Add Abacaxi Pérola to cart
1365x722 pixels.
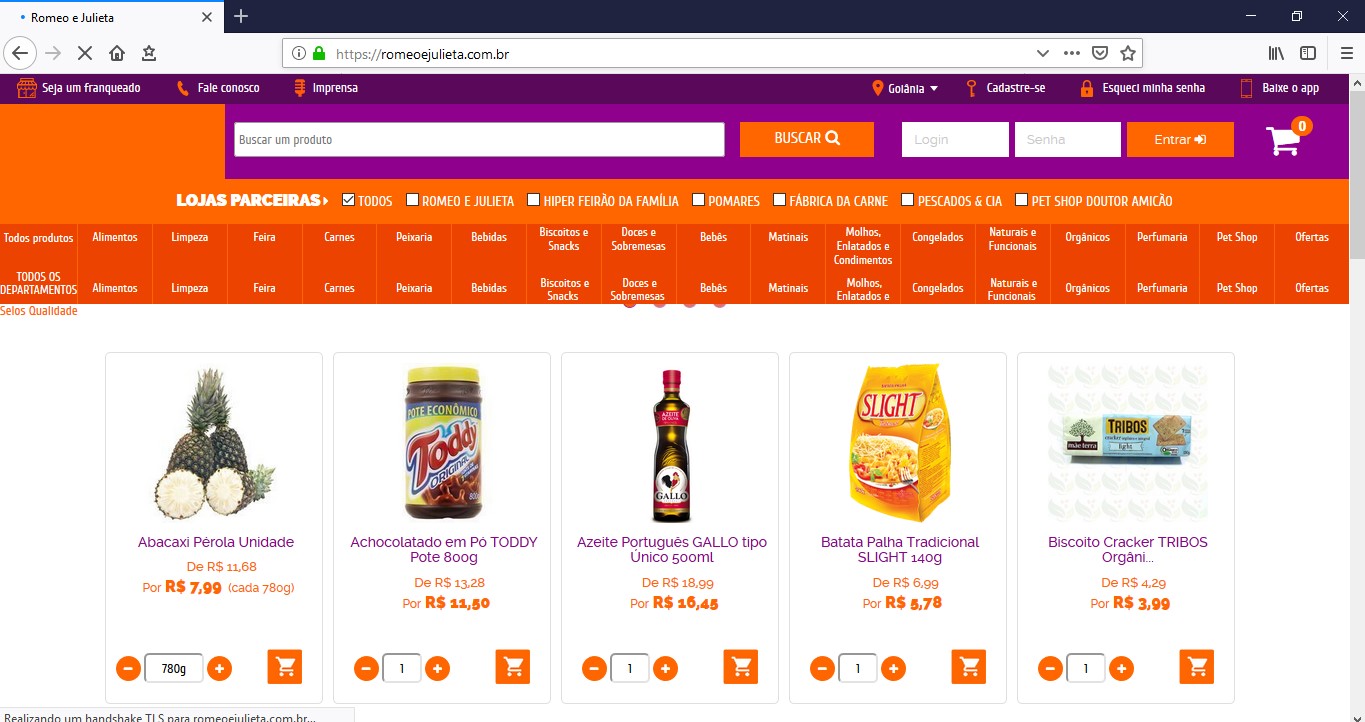pyautogui.click(x=285, y=667)
